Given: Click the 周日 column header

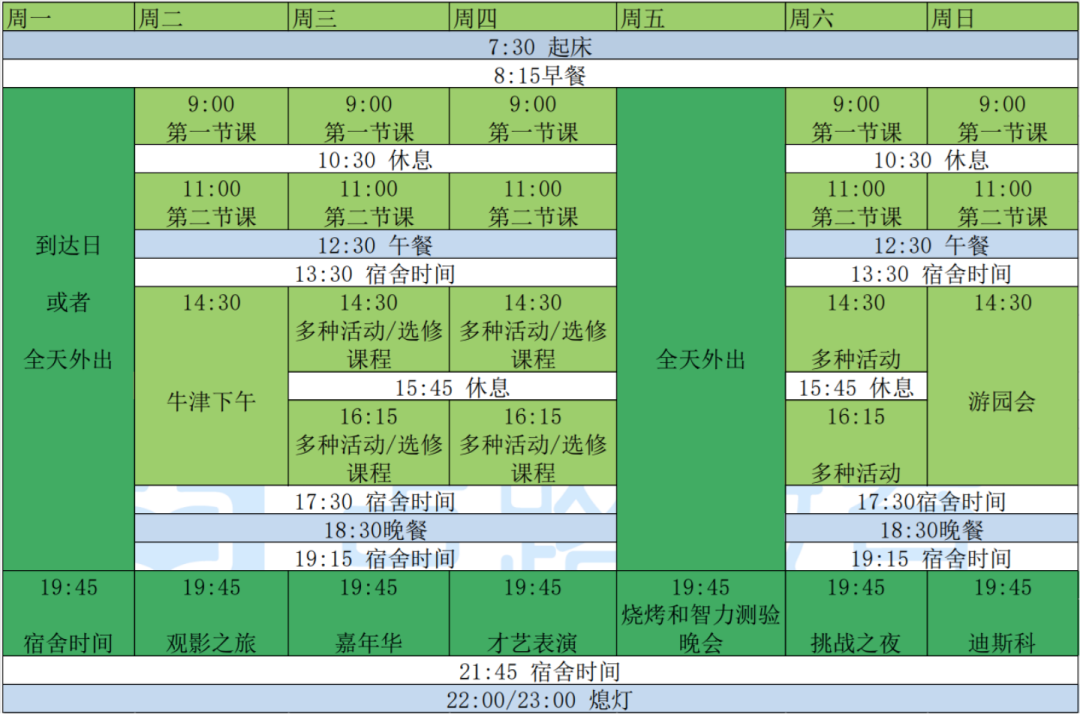Looking at the screenshot, I should tap(1002, 17).
